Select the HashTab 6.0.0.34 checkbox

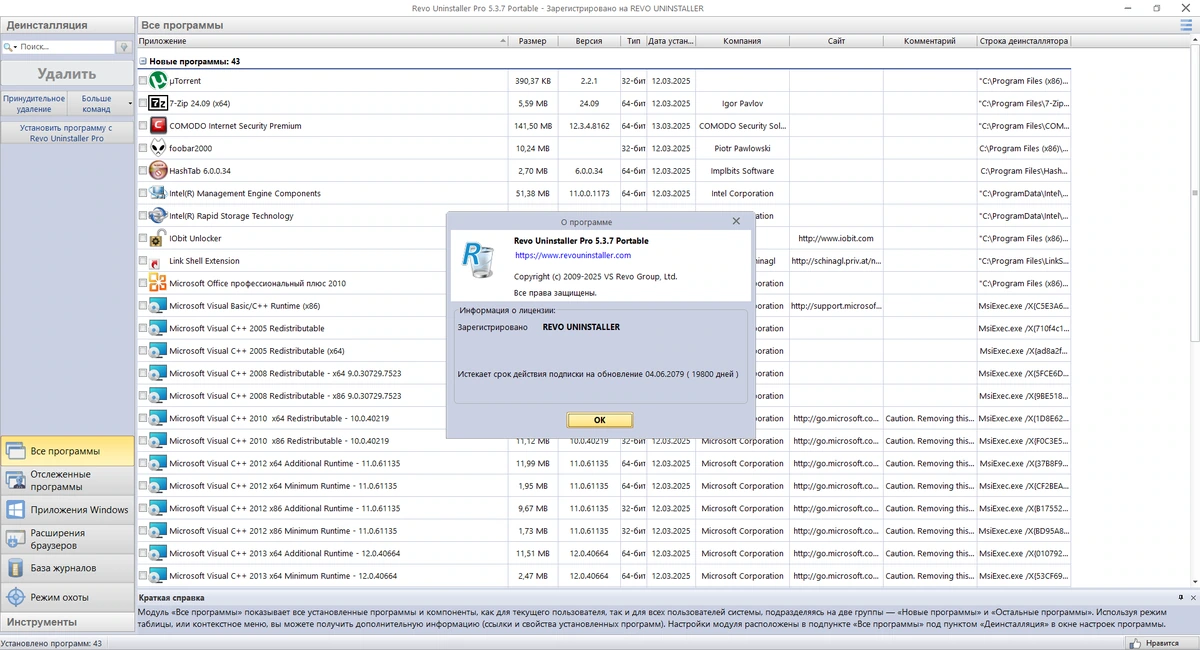click(143, 171)
